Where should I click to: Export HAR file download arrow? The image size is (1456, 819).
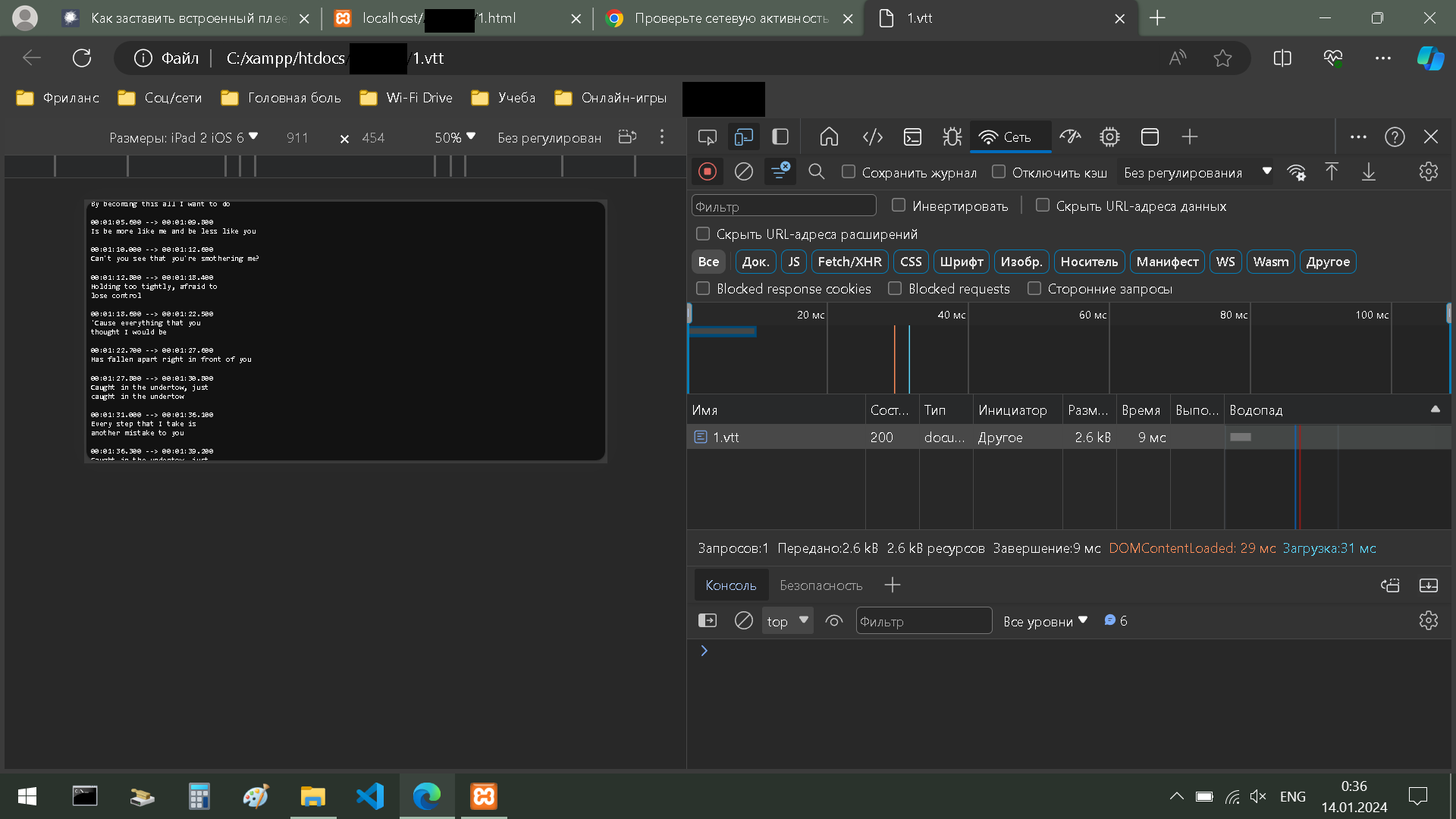click(x=1369, y=172)
